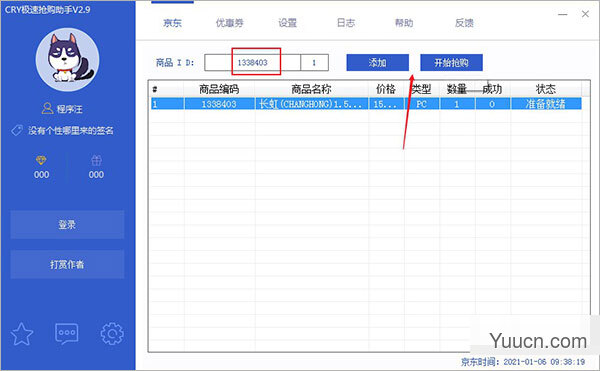
Task: Click the 京东时间 clock in status bar
Action: (523, 362)
